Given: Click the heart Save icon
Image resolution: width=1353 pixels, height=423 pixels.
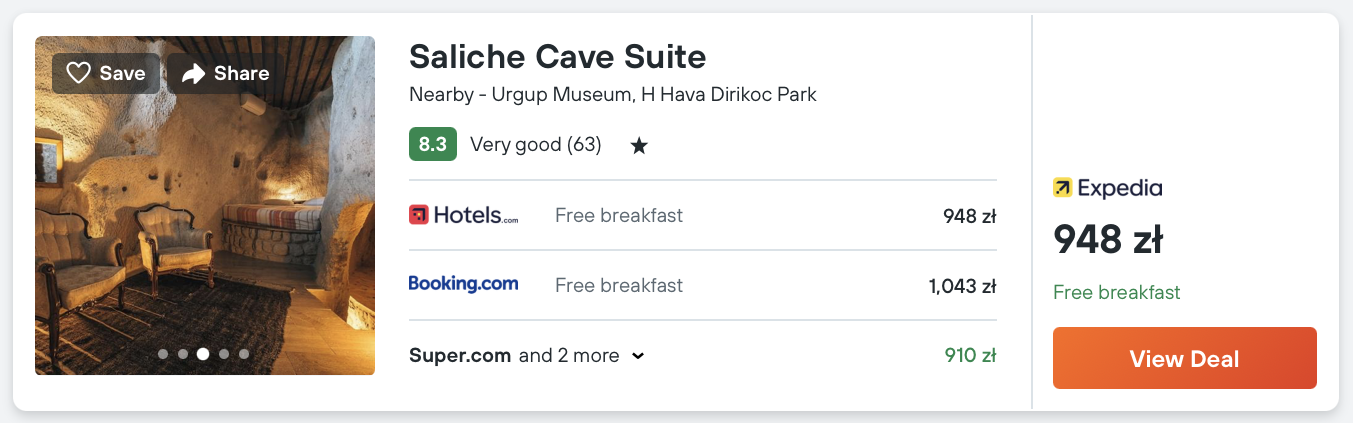Looking at the screenshot, I should coord(79,73).
